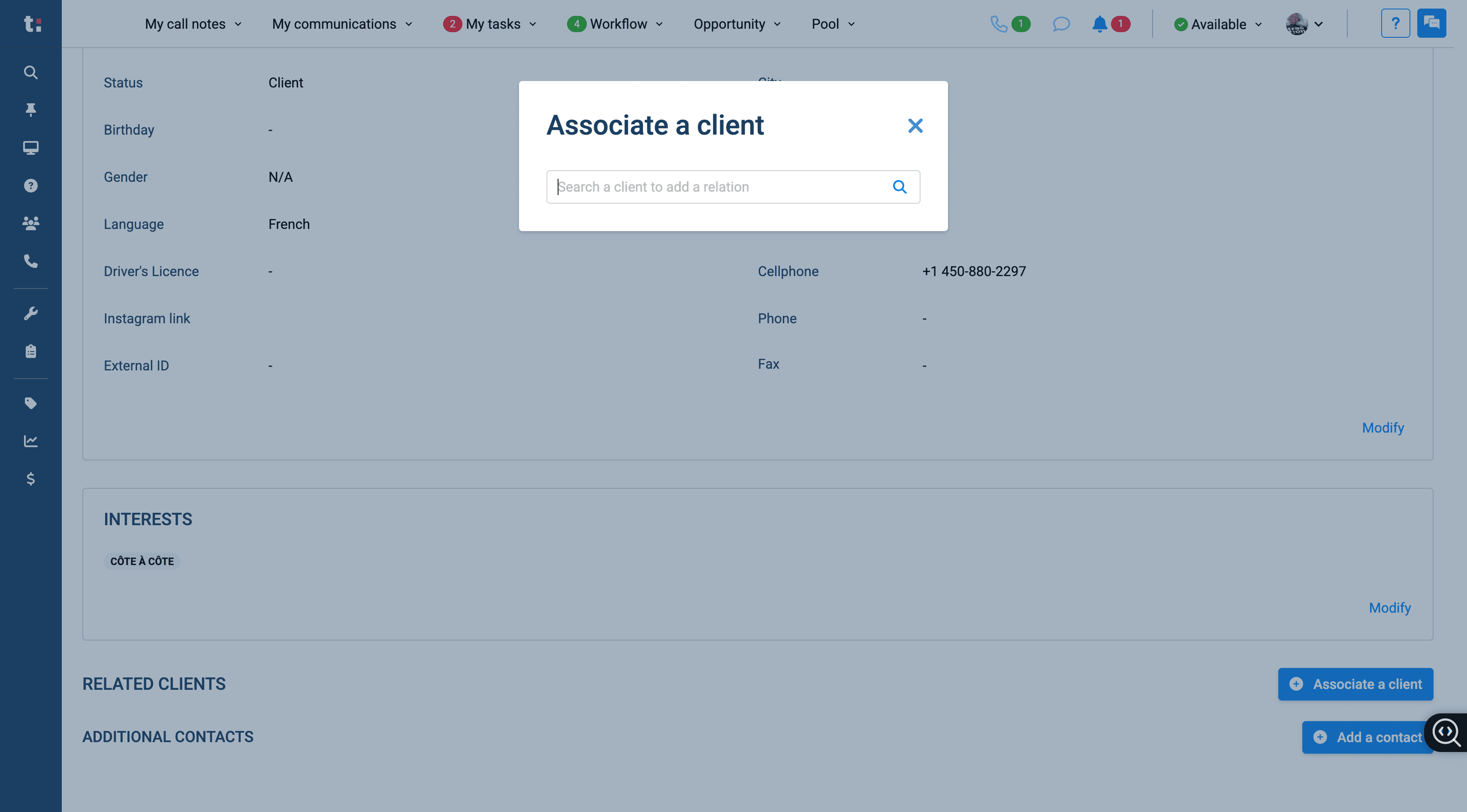Viewport: 1467px width, 812px height.
Task: Open the wrench tools icon in sidebar
Action: [x=31, y=313]
